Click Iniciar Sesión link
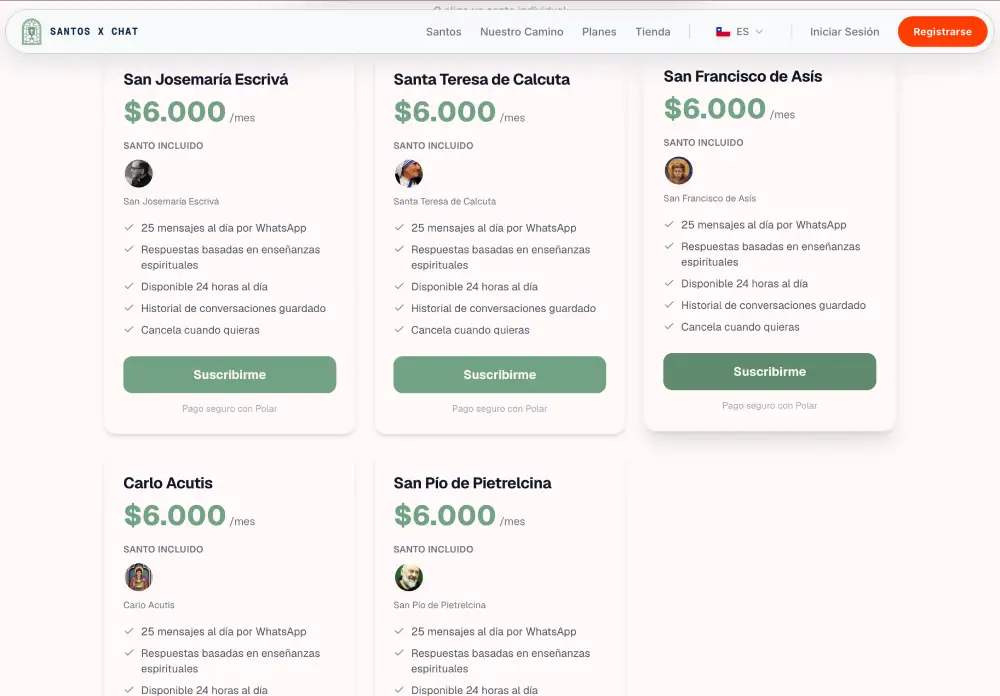This screenshot has height=696, width=1000. tap(844, 32)
